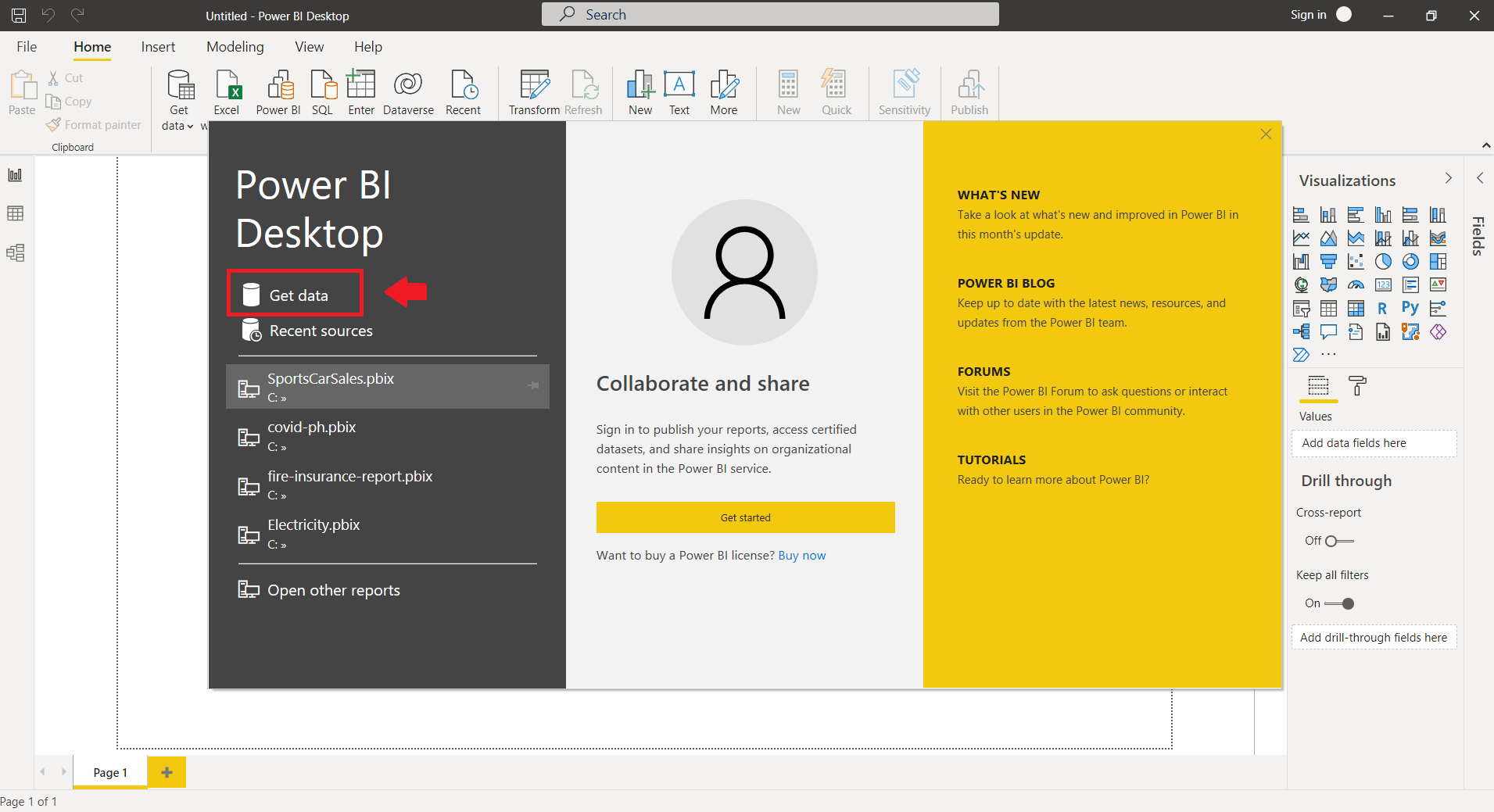This screenshot has height=812, width=1494.
Task: Select the stacked bar chart visual
Action: pos(1301,215)
